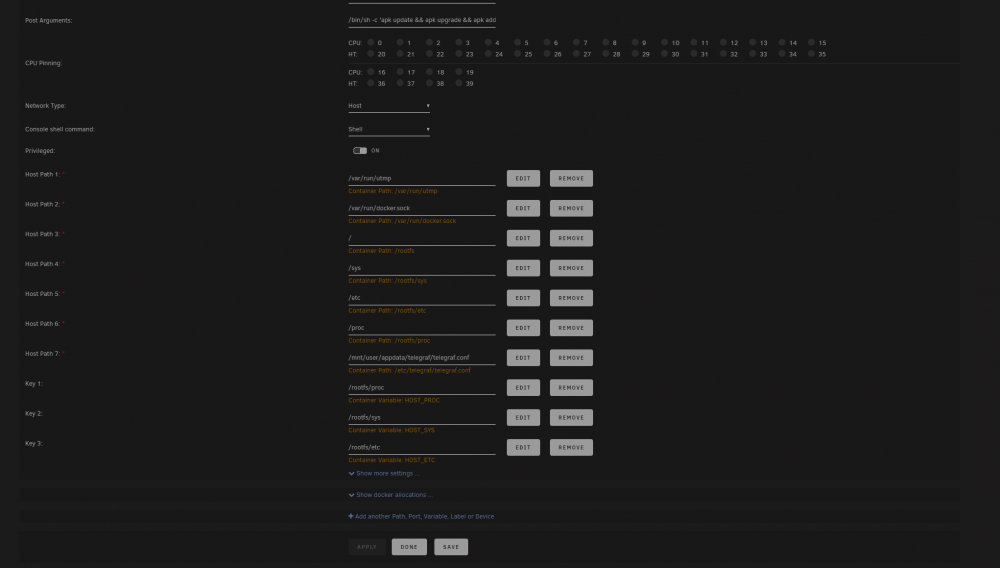Focus the /etc host path field
This screenshot has width=1000, height=568.
(422, 298)
